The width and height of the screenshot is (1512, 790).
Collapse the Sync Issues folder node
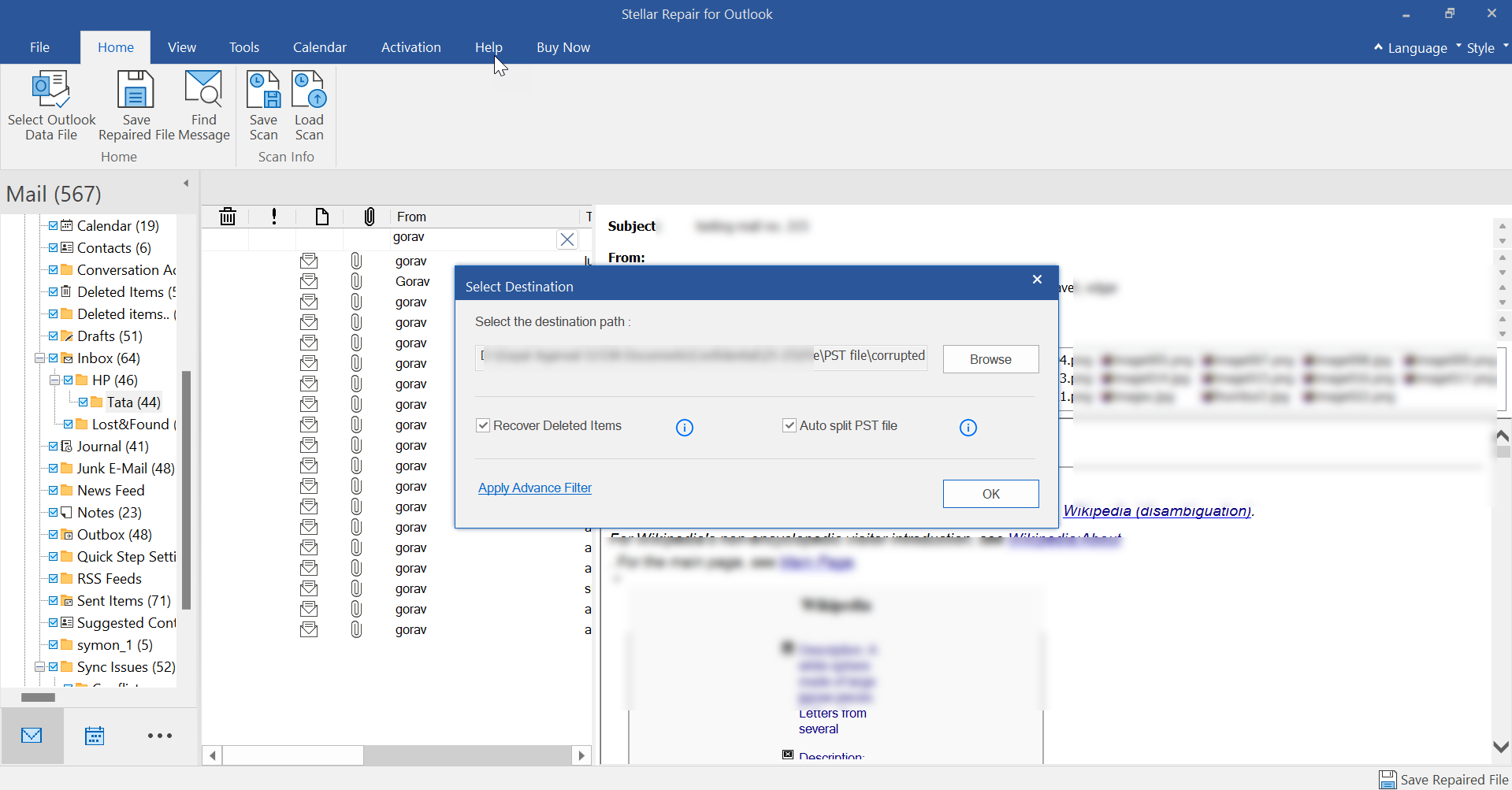39,667
